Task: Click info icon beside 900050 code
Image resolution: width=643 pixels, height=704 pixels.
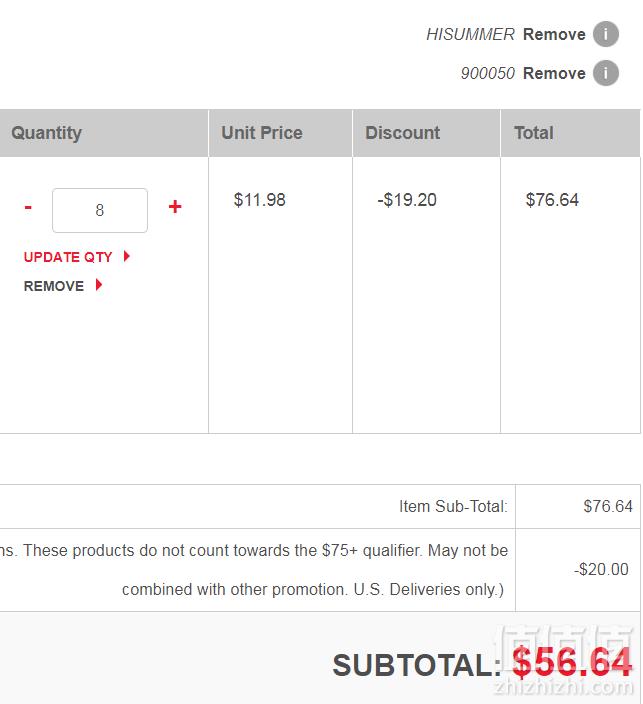Action: pos(606,73)
